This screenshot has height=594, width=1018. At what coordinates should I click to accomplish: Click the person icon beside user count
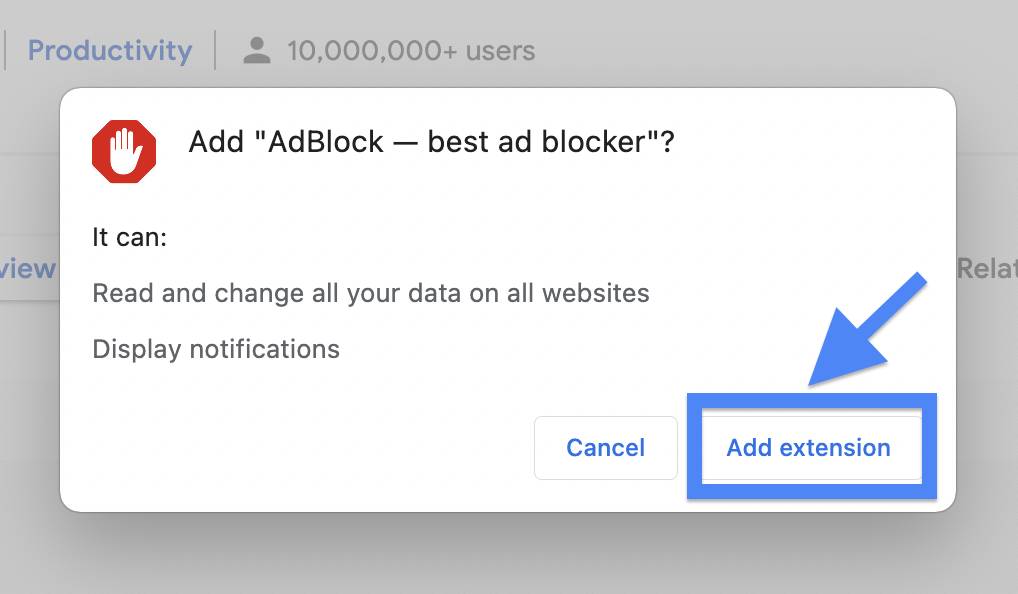(256, 51)
